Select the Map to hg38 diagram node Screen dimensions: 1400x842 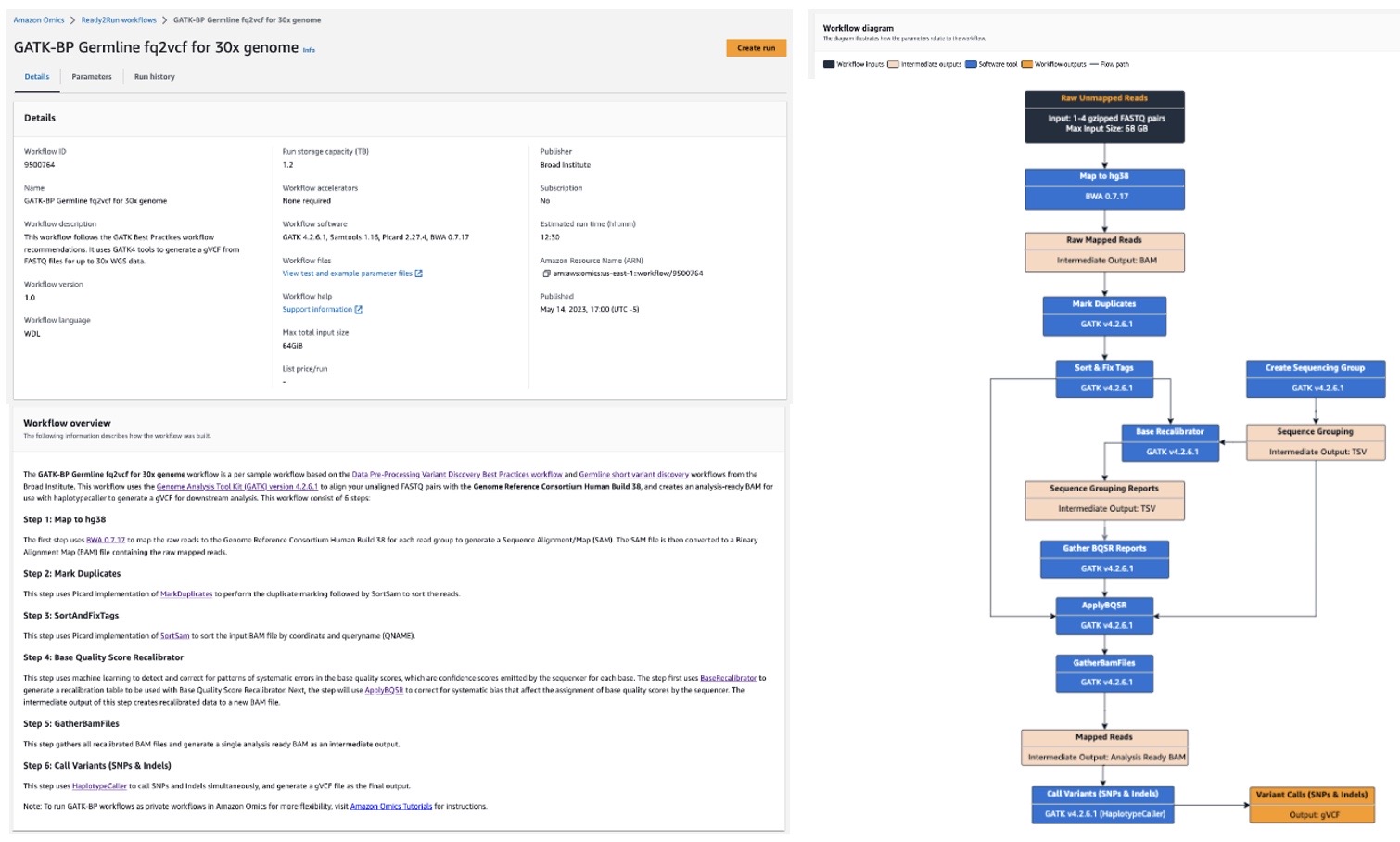point(1104,189)
